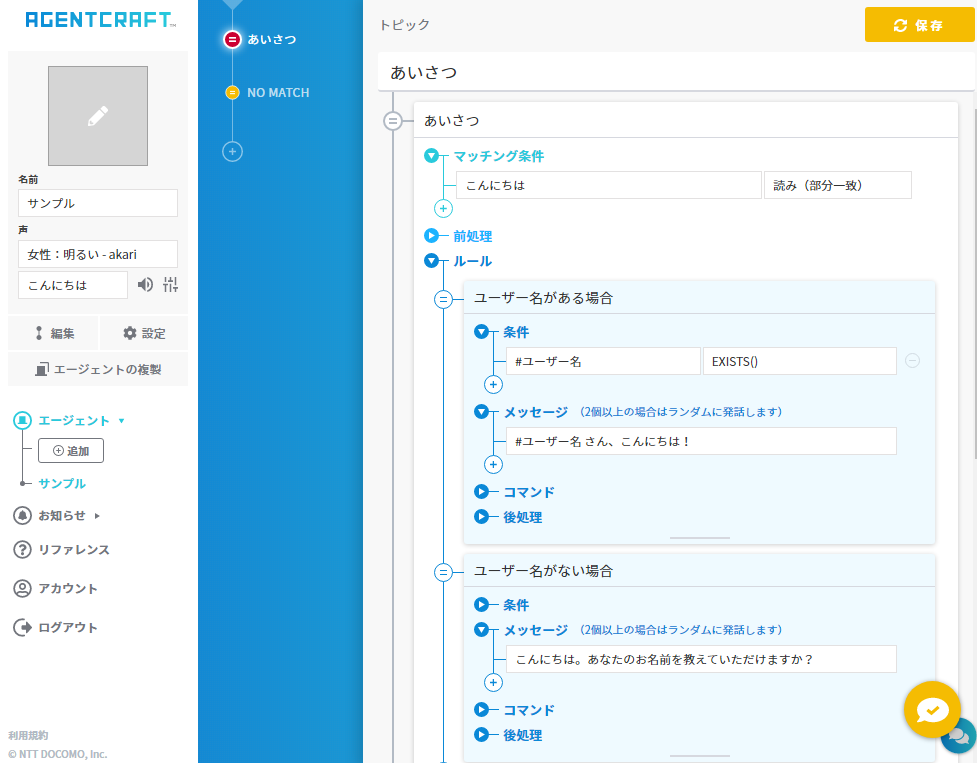977x763 pixels.
Task: Click the avatar image edit pencil
Action: pos(98,116)
